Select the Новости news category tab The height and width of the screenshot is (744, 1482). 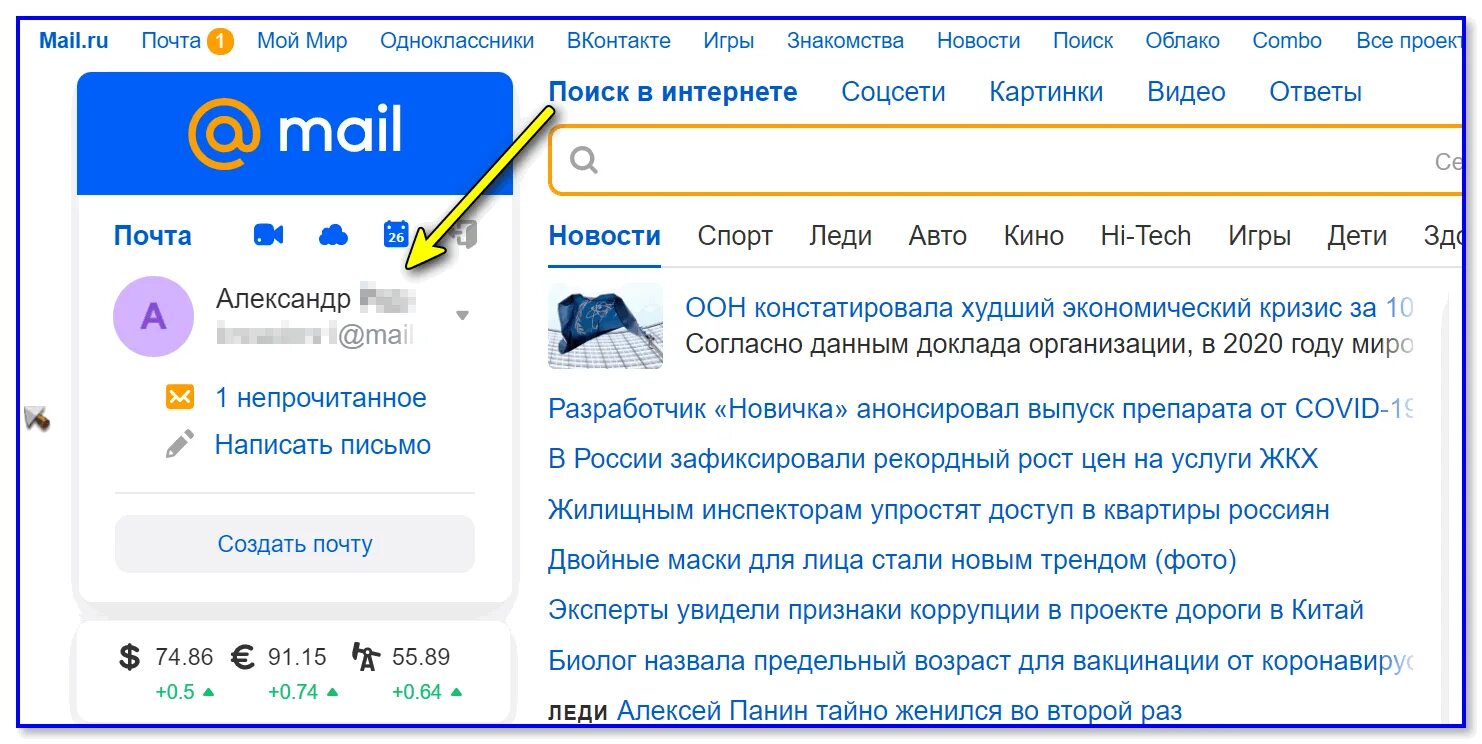click(605, 236)
